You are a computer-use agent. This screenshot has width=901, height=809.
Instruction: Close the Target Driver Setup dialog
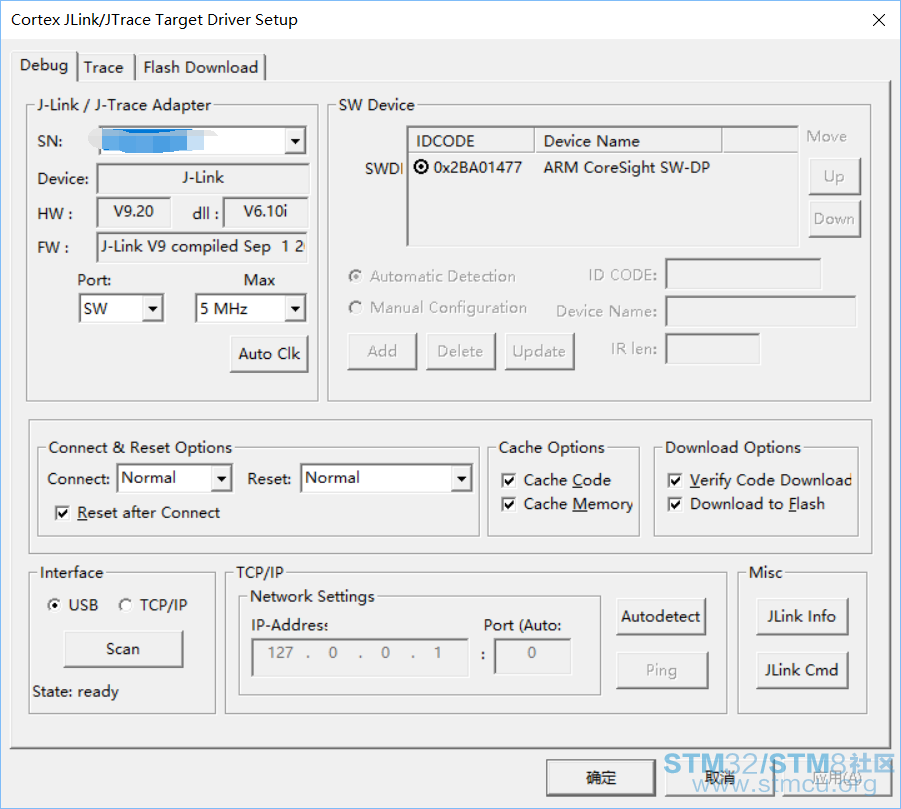pos(879,20)
